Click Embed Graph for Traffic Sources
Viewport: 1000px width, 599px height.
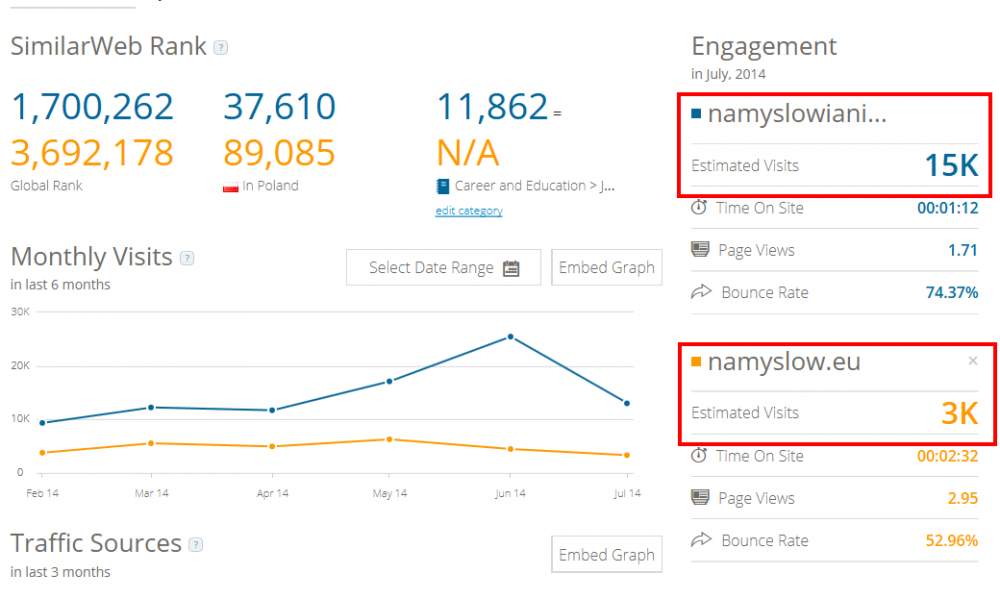(x=607, y=554)
